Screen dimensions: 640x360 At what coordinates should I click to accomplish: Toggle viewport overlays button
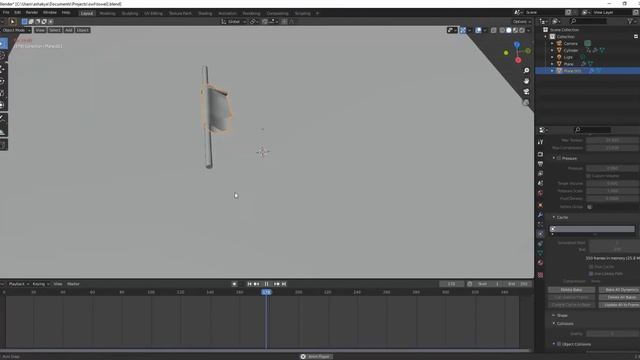point(478,30)
